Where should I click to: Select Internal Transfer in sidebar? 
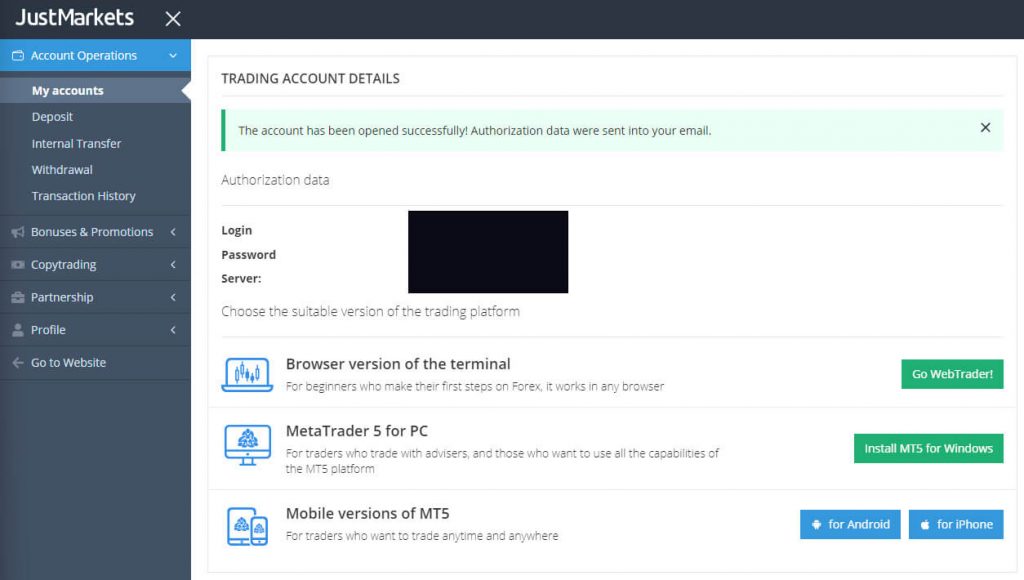76,143
